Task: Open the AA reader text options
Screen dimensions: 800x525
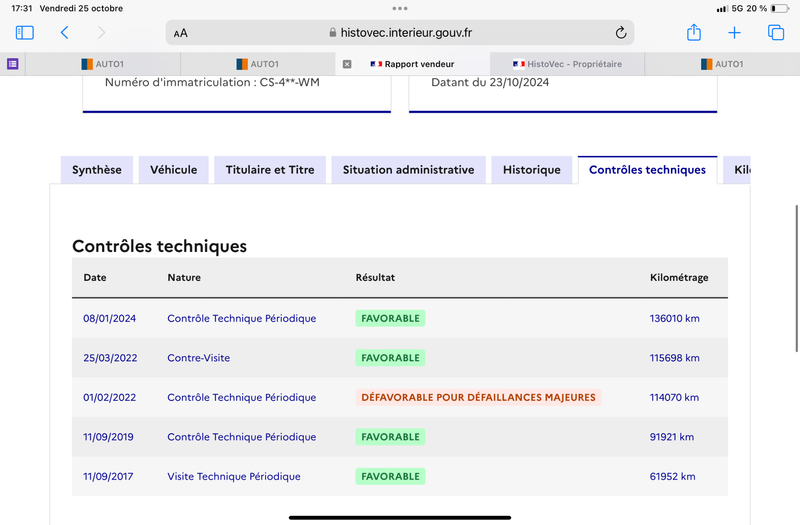Action: pyautogui.click(x=181, y=33)
